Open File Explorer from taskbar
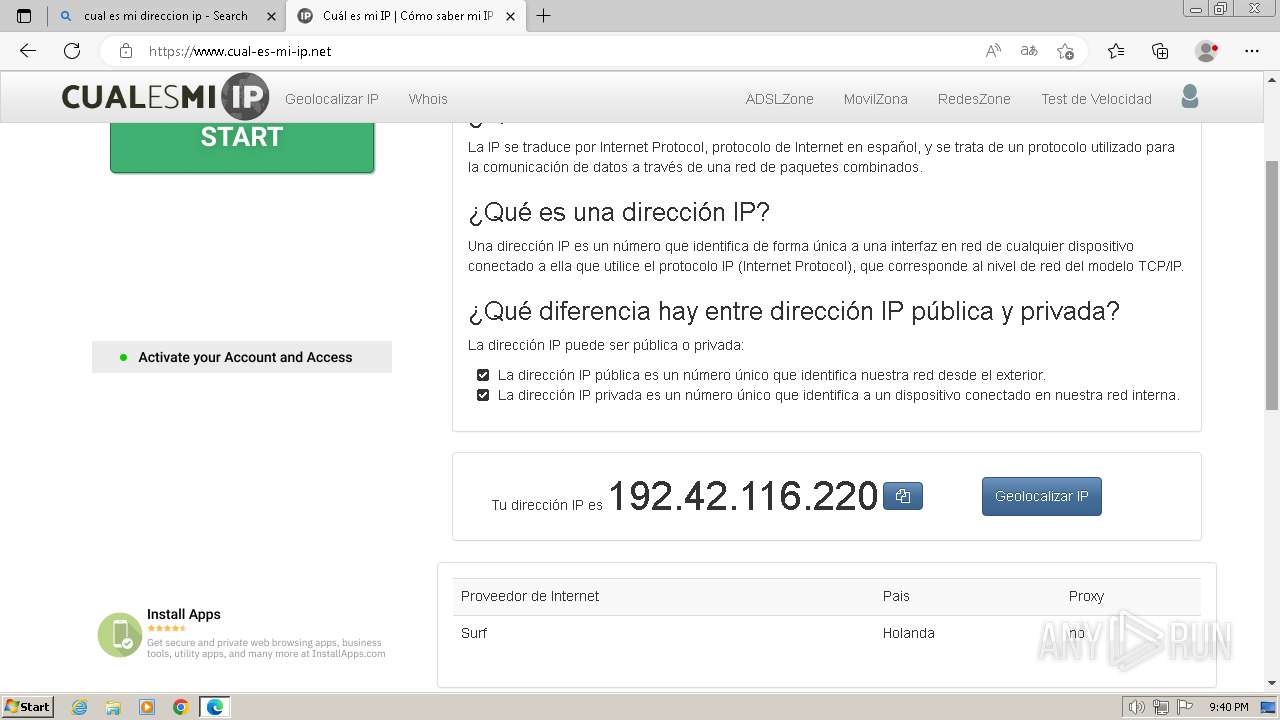1280x720 pixels. (113, 707)
